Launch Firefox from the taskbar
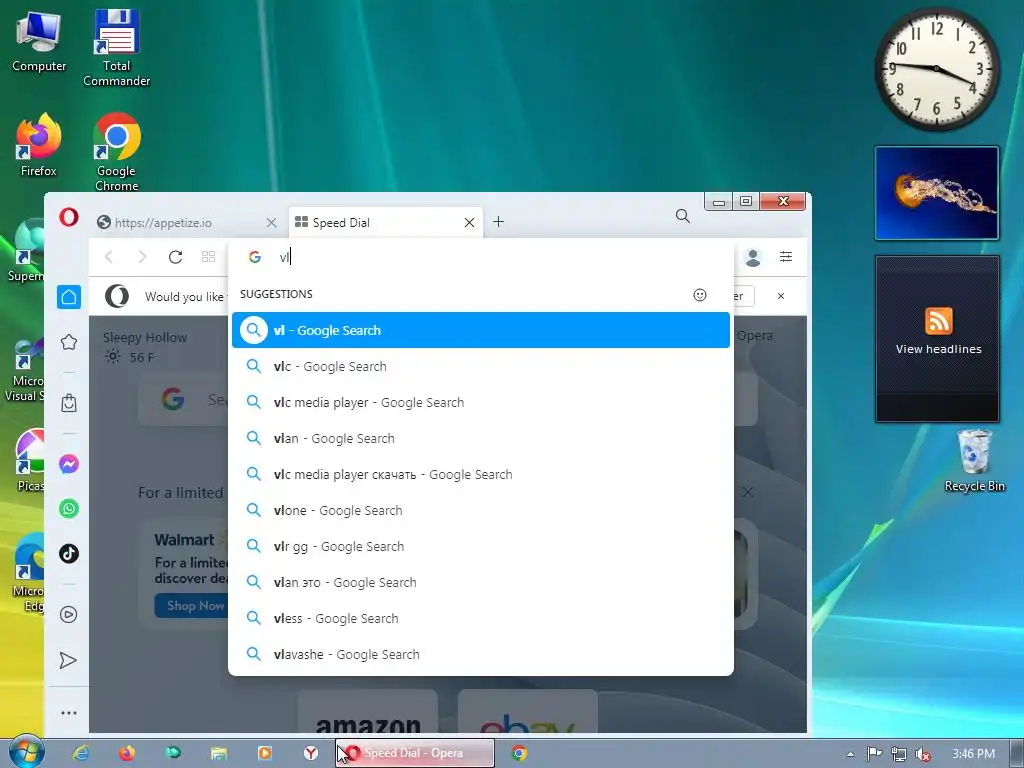This screenshot has width=1024, height=768. 127,753
